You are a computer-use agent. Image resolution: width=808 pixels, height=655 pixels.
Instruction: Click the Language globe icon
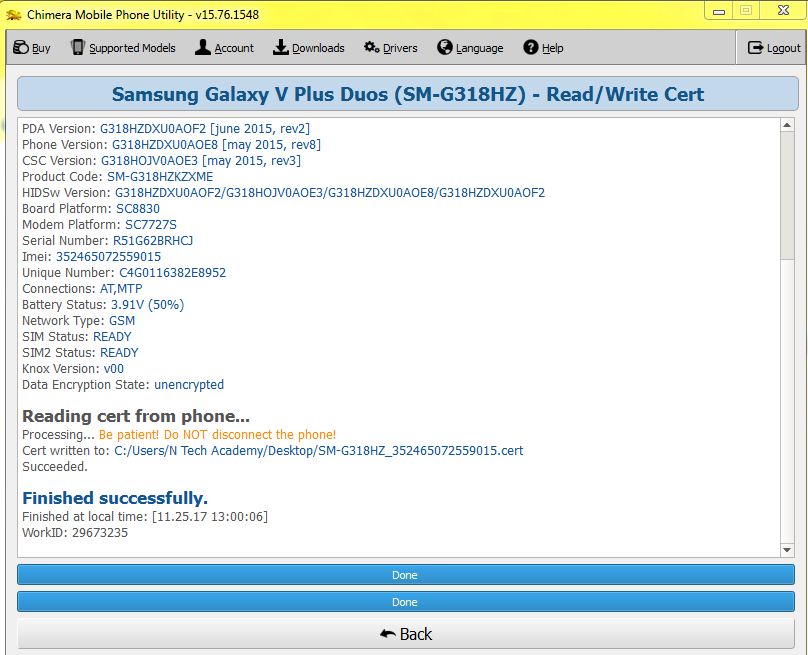point(445,47)
